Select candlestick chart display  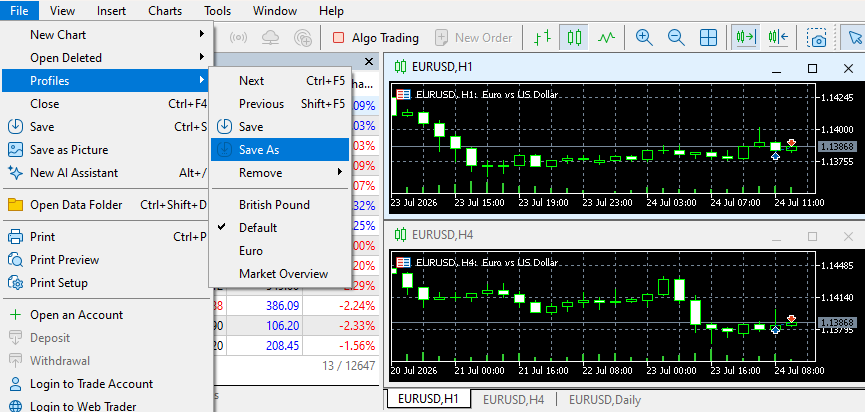tap(574, 38)
